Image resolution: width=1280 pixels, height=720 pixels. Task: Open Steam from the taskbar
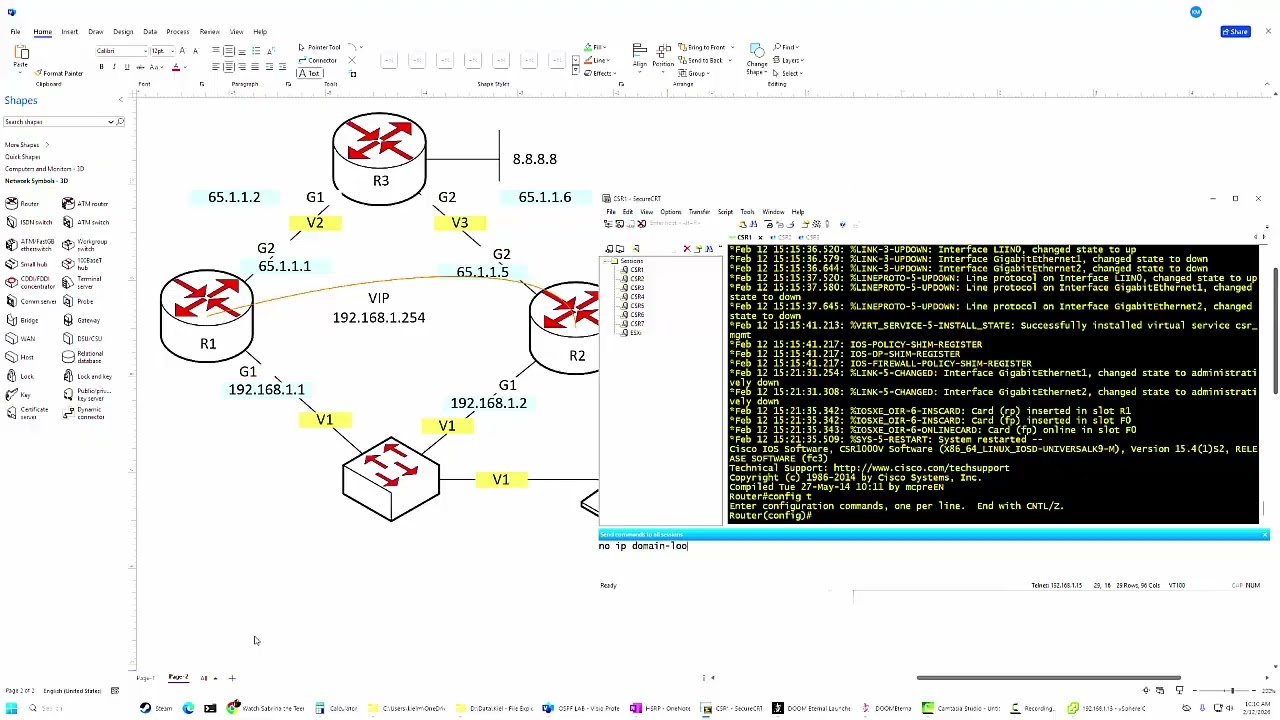pos(155,708)
